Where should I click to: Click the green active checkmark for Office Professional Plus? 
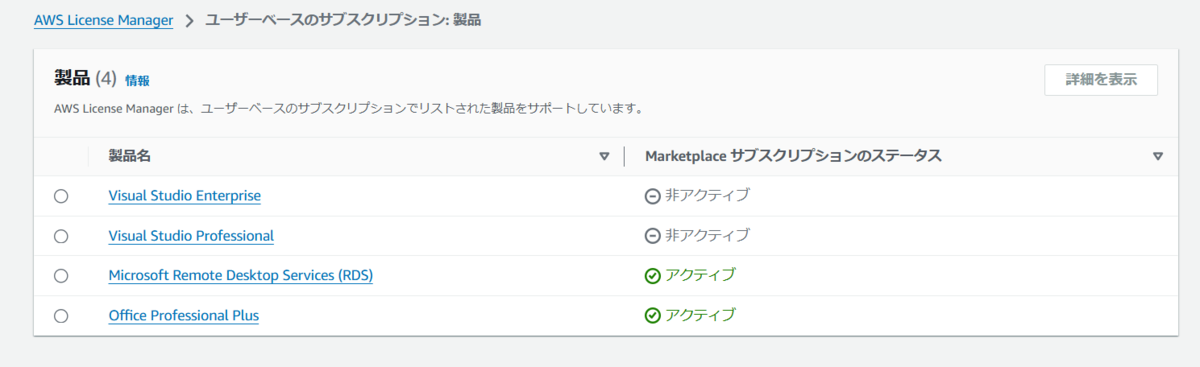tap(653, 316)
